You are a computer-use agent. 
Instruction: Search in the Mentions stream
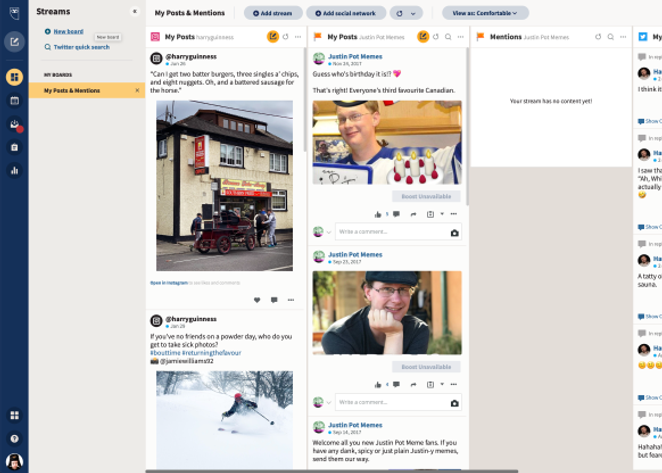[610, 37]
